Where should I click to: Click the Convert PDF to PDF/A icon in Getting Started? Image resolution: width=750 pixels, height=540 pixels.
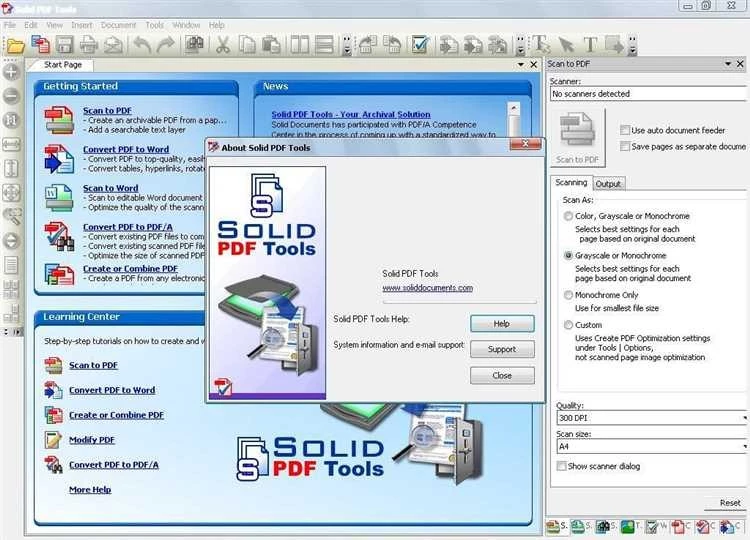pos(59,236)
